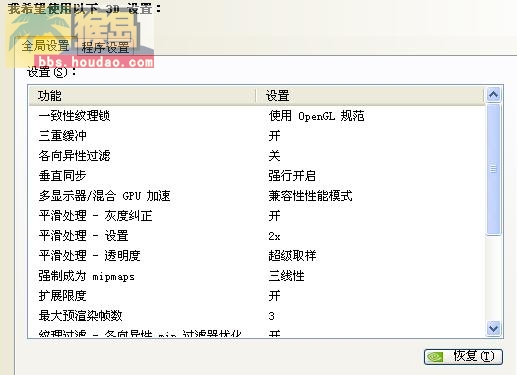Select the 三重缓冲 feature row
The height and width of the screenshot is (375, 517).
click(257, 136)
